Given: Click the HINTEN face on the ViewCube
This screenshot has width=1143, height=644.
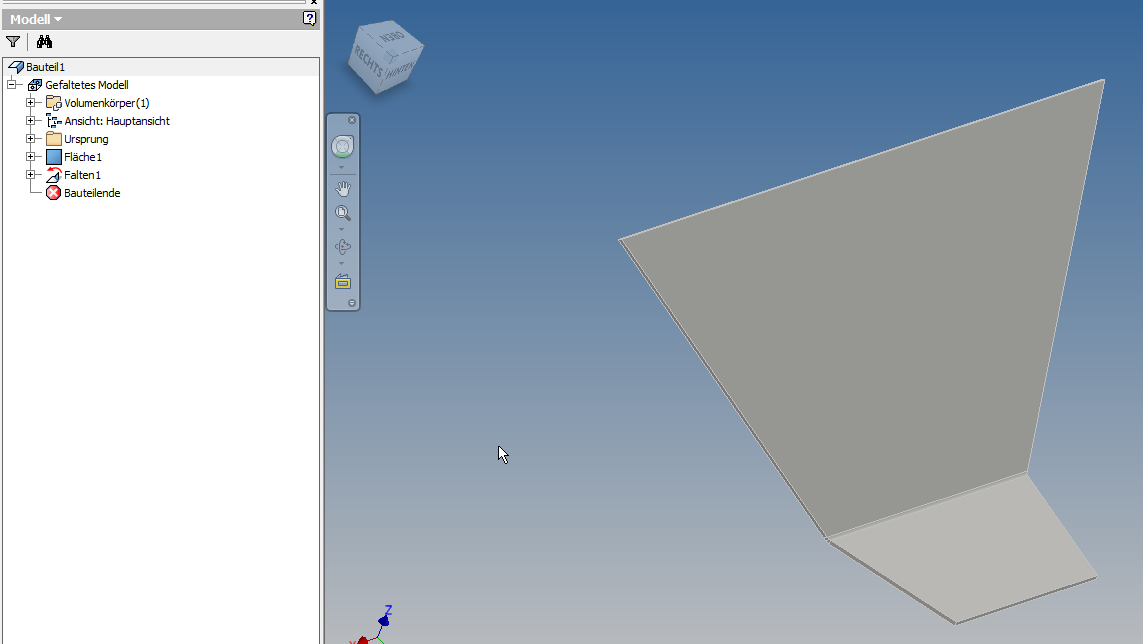Looking at the screenshot, I should tap(399, 70).
